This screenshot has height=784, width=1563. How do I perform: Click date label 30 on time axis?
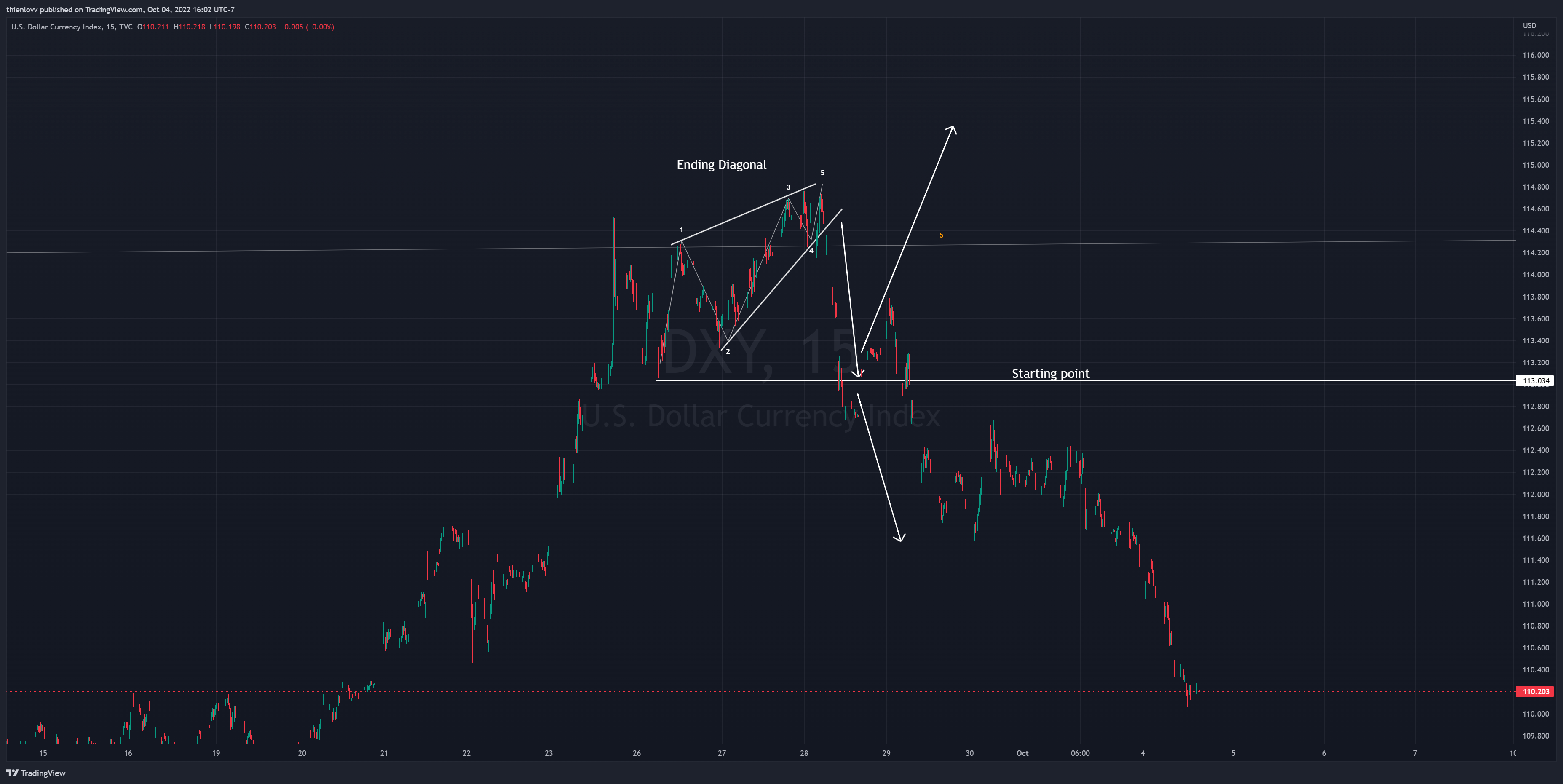pyautogui.click(x=969, y=753)
